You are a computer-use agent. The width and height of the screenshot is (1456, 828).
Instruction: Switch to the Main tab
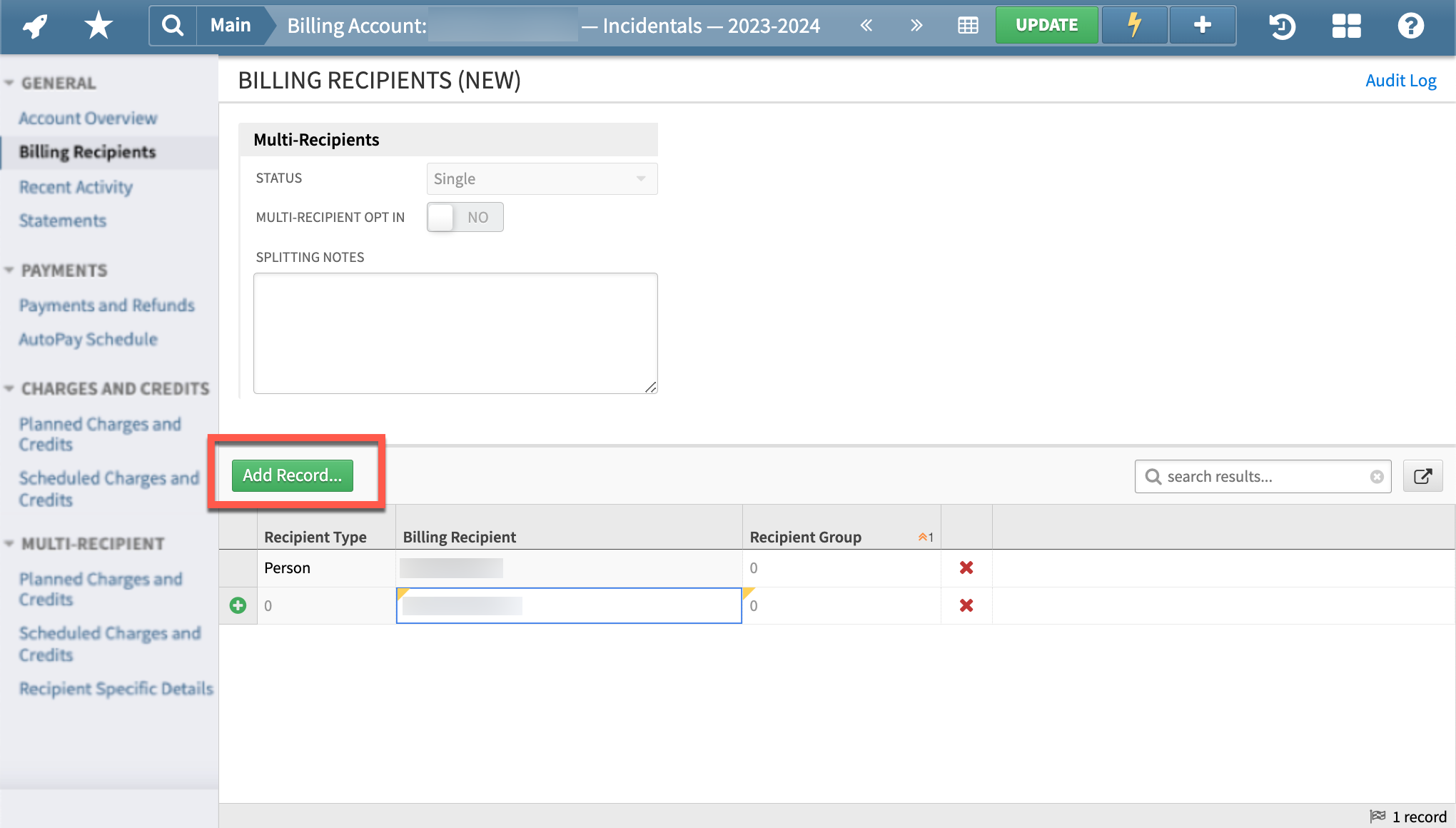(230, 25)
